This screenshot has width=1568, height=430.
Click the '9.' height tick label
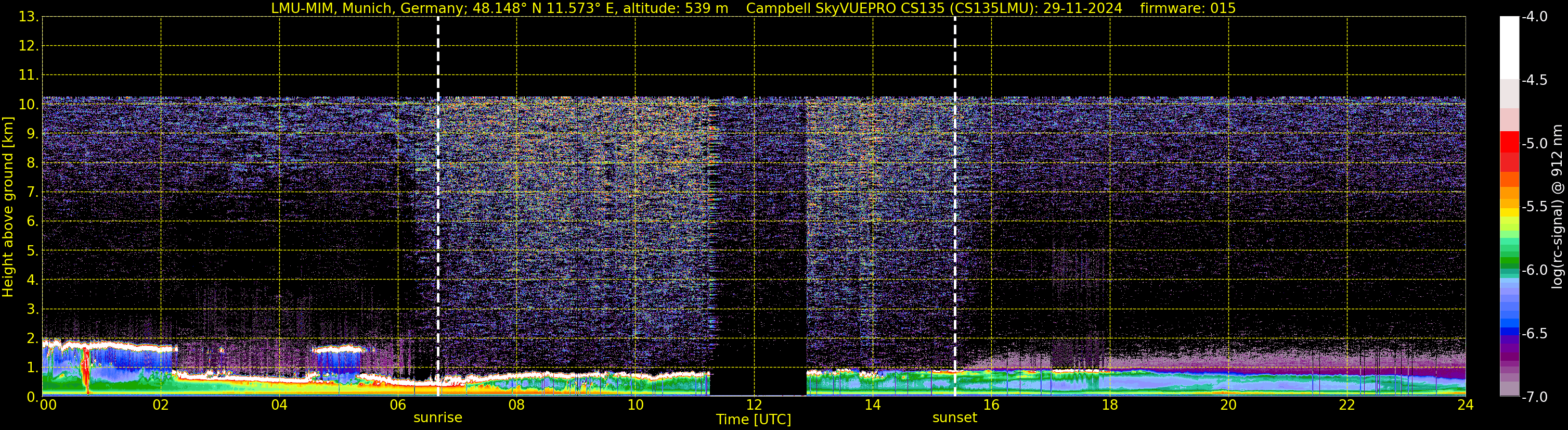pos(33,133)
